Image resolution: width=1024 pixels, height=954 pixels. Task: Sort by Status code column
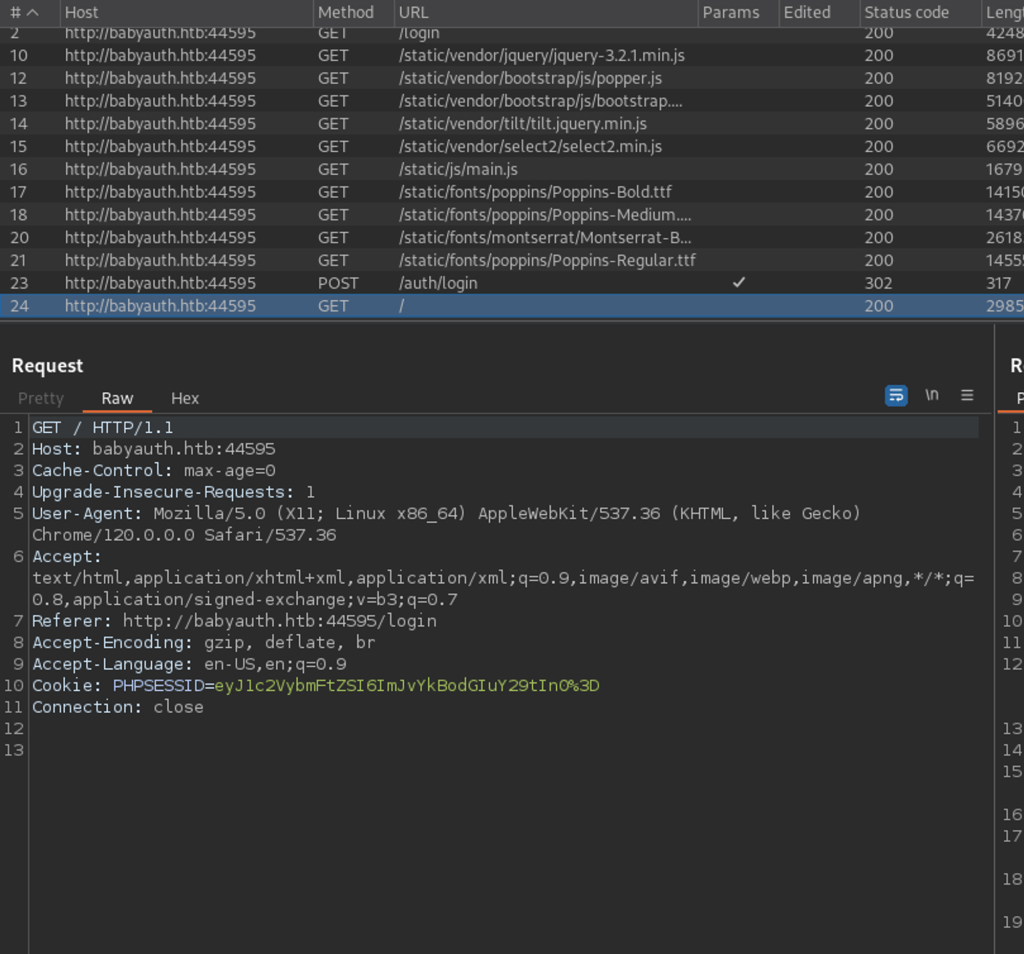pyautogui.click(x=906, y=12)
